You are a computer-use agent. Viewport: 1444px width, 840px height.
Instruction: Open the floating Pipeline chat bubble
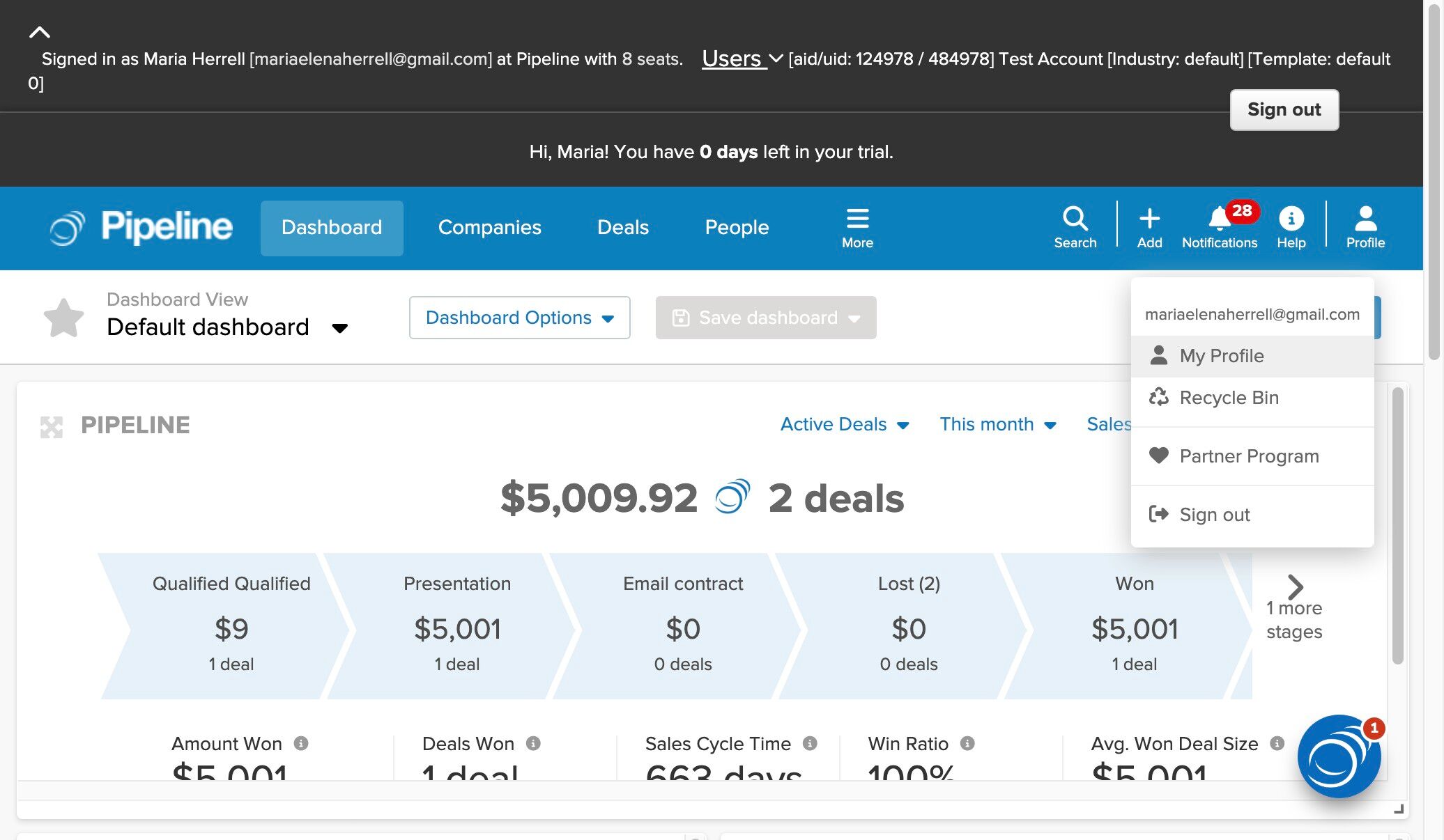point(1338,756)
